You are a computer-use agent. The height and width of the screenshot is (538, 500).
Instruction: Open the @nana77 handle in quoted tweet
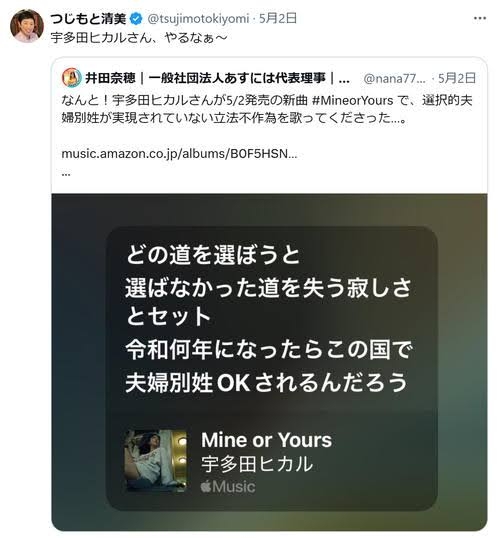[x=394, y=79]
